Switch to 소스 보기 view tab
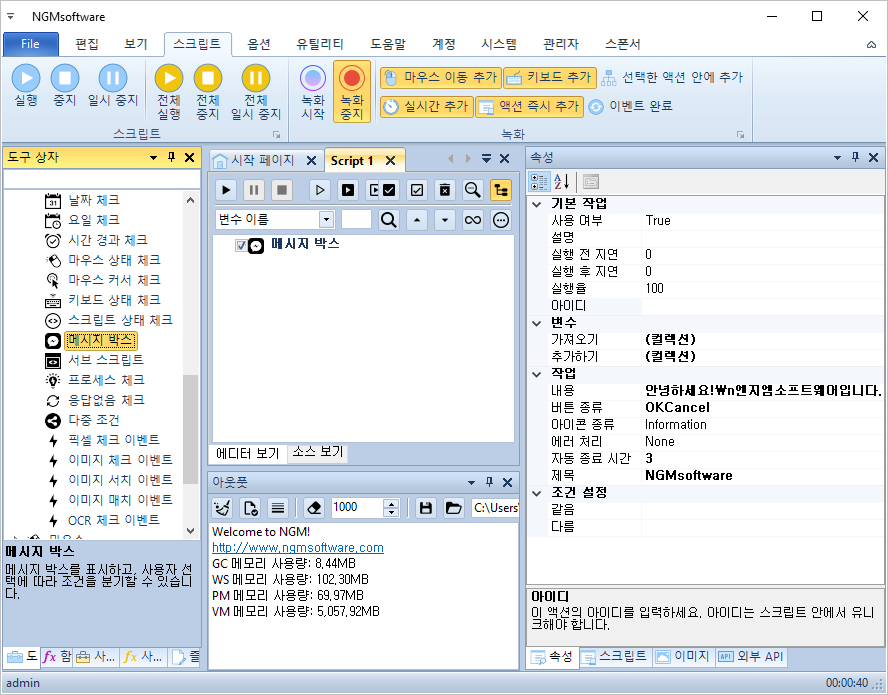The height and width of the screenshot is (695, 888). (318, 452)
